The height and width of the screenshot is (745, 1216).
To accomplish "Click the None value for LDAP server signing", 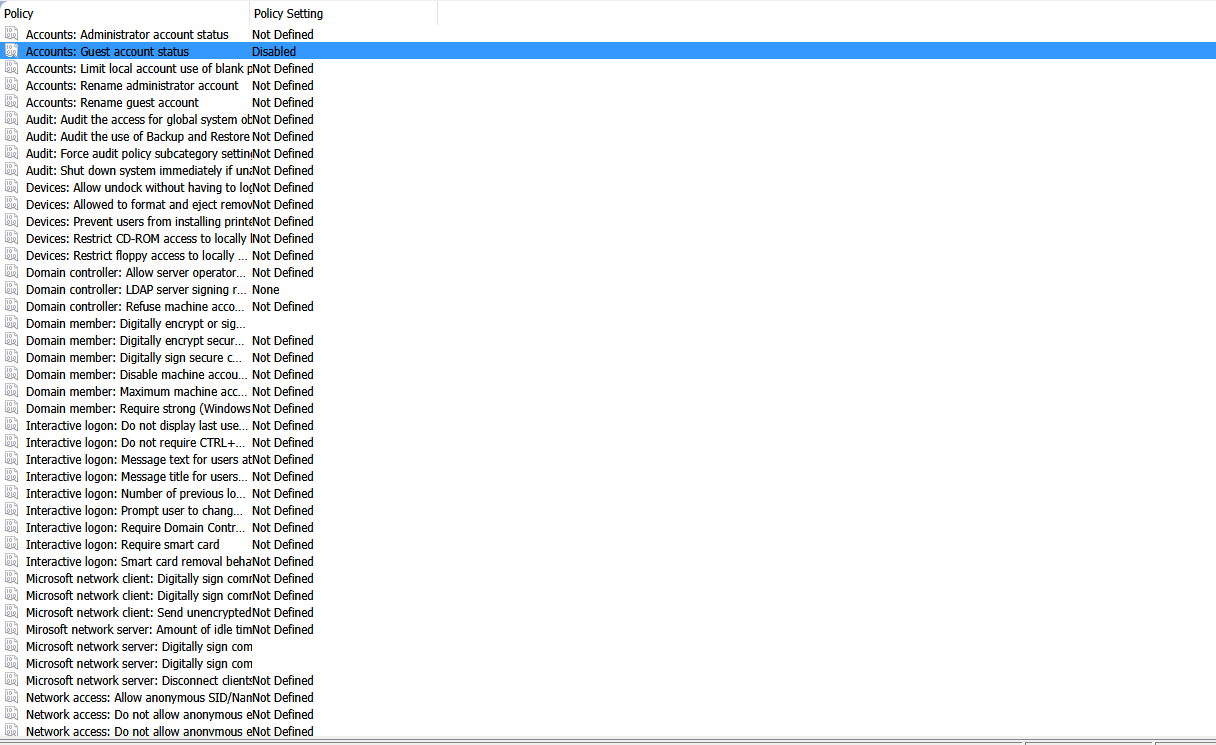I will (266, 289).
